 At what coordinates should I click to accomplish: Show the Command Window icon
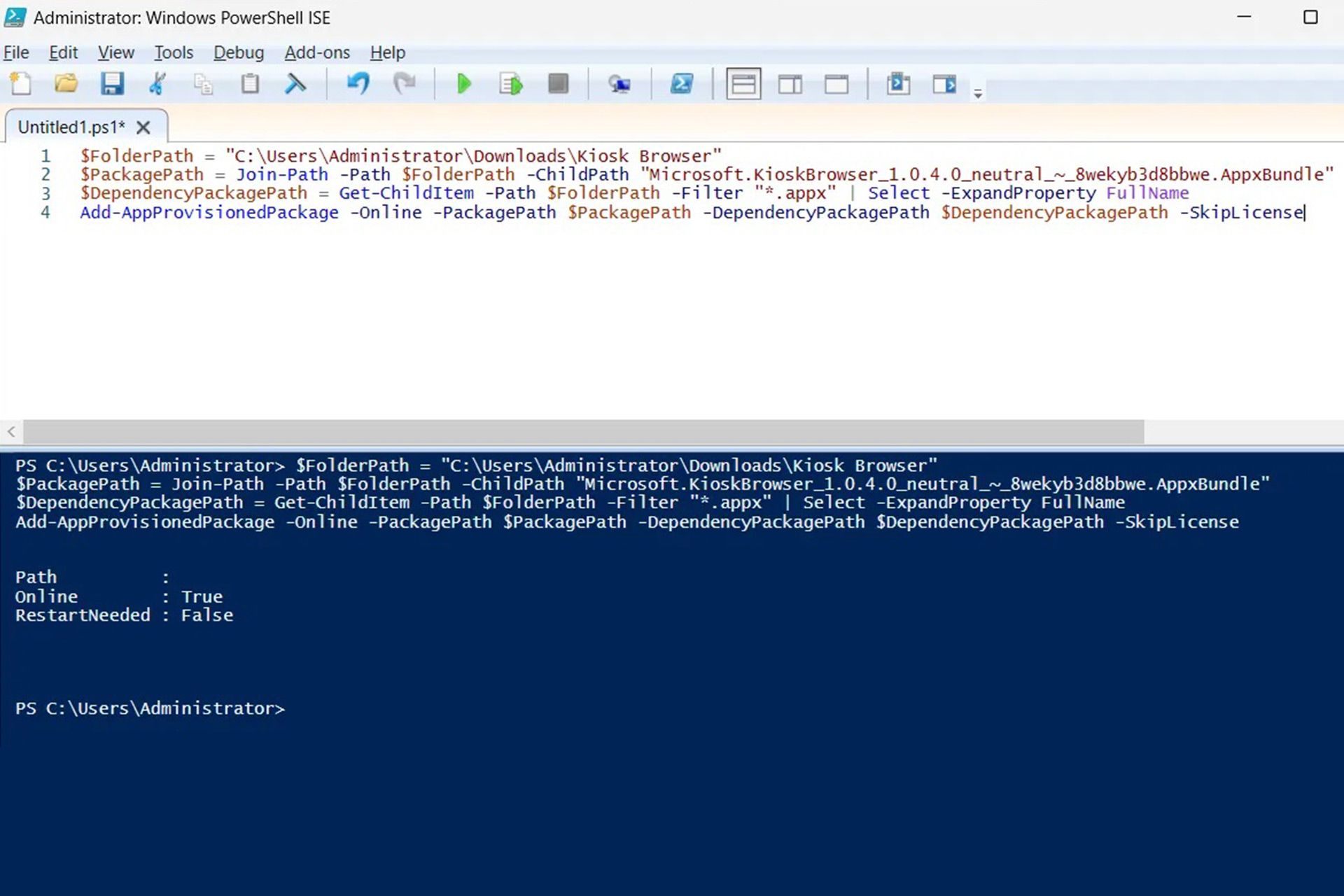(x=898, y=84)
